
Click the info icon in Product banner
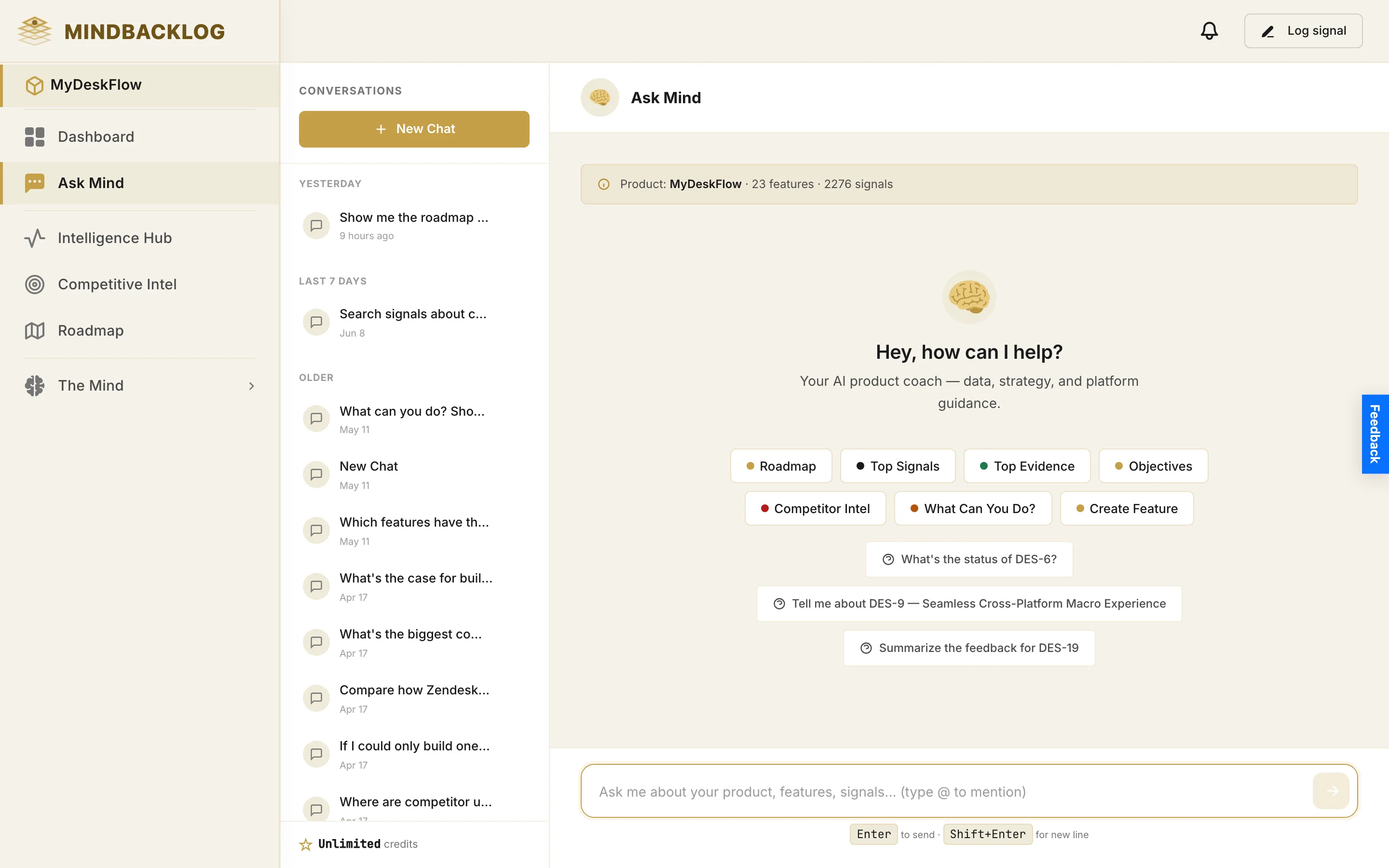coord(603,184)
